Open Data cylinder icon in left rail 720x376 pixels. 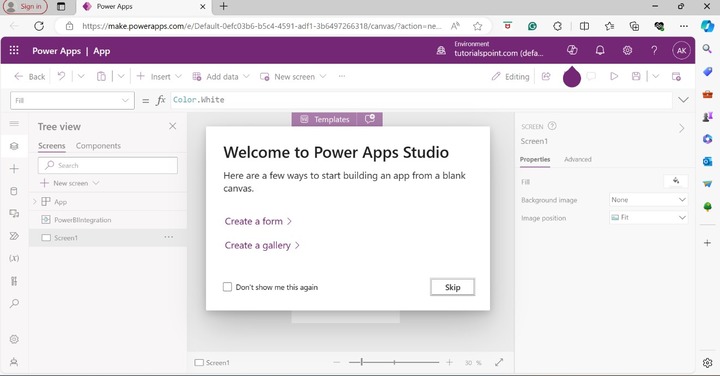(14, 191)
